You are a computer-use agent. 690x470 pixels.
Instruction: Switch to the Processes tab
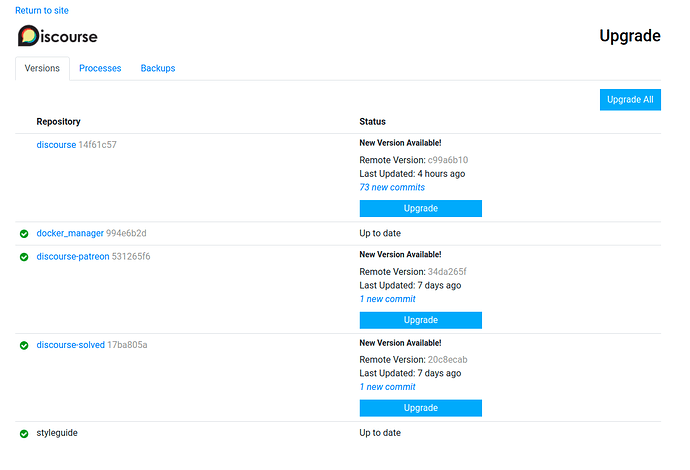point(100,68)
